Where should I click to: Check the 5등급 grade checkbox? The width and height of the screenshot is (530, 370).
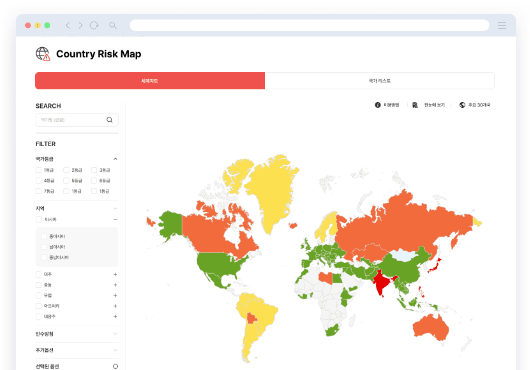pos(66,180)
